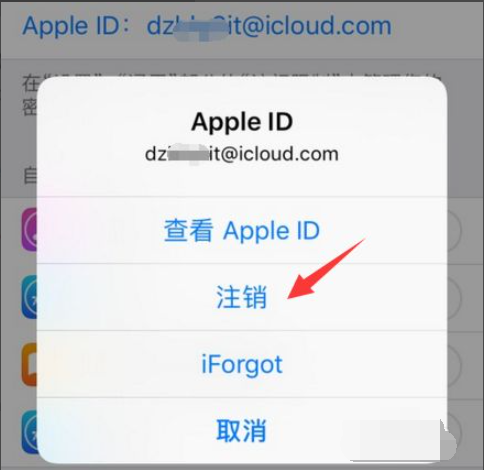Tap the icloud.com email in the dialog
Image resolution: width=484 pixels, height=470 pixels.
point(242,154)
